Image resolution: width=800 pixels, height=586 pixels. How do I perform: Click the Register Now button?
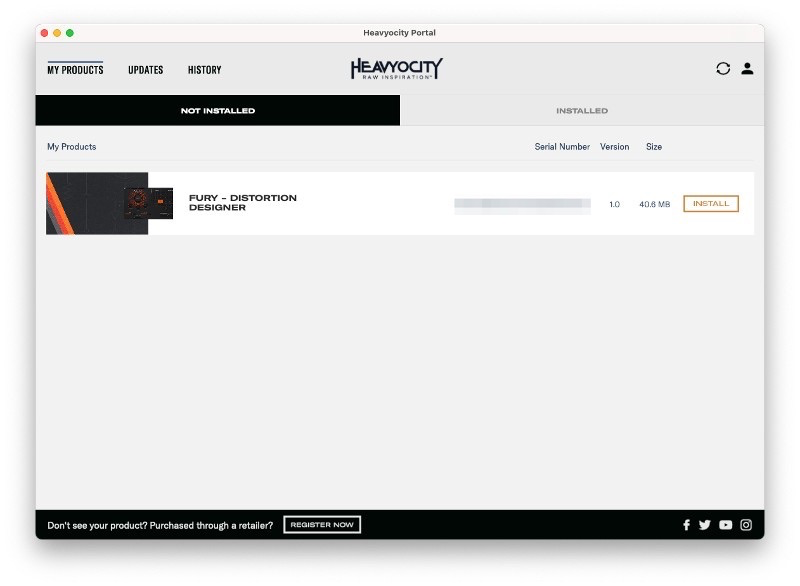tap(322, 524)
